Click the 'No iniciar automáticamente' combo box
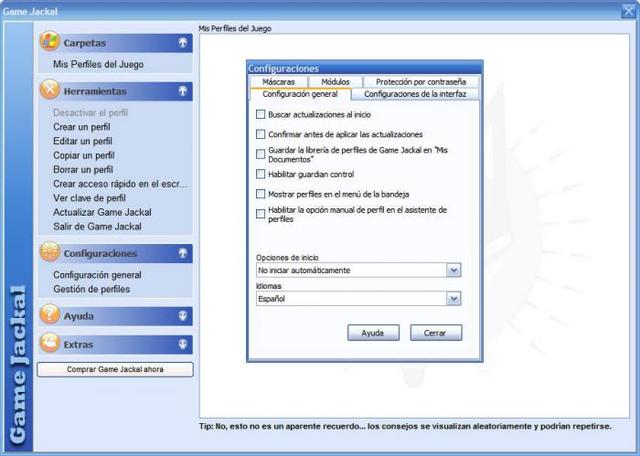The height and width of the screenshot is (456, 640). [358, 270]
